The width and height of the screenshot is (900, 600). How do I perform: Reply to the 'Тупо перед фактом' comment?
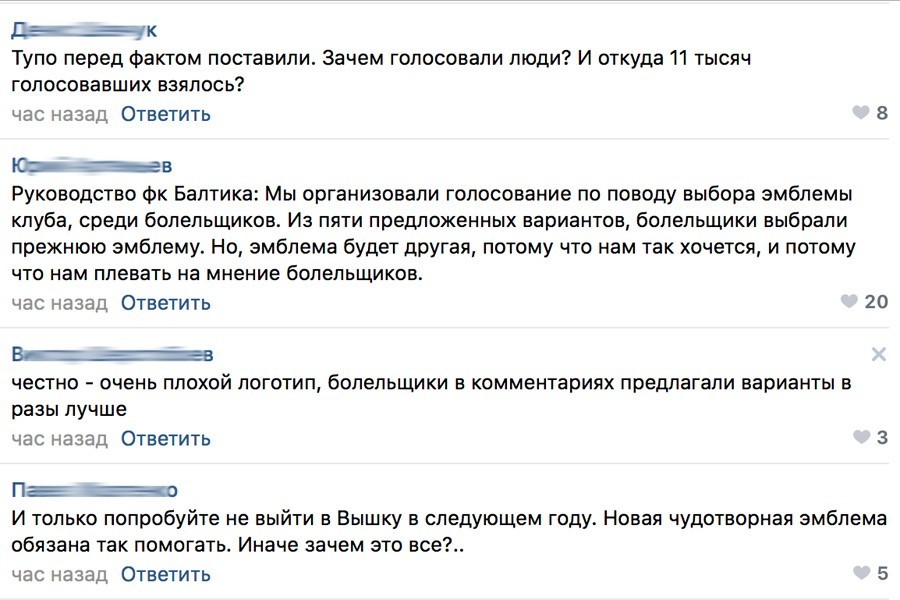[166, 113]
